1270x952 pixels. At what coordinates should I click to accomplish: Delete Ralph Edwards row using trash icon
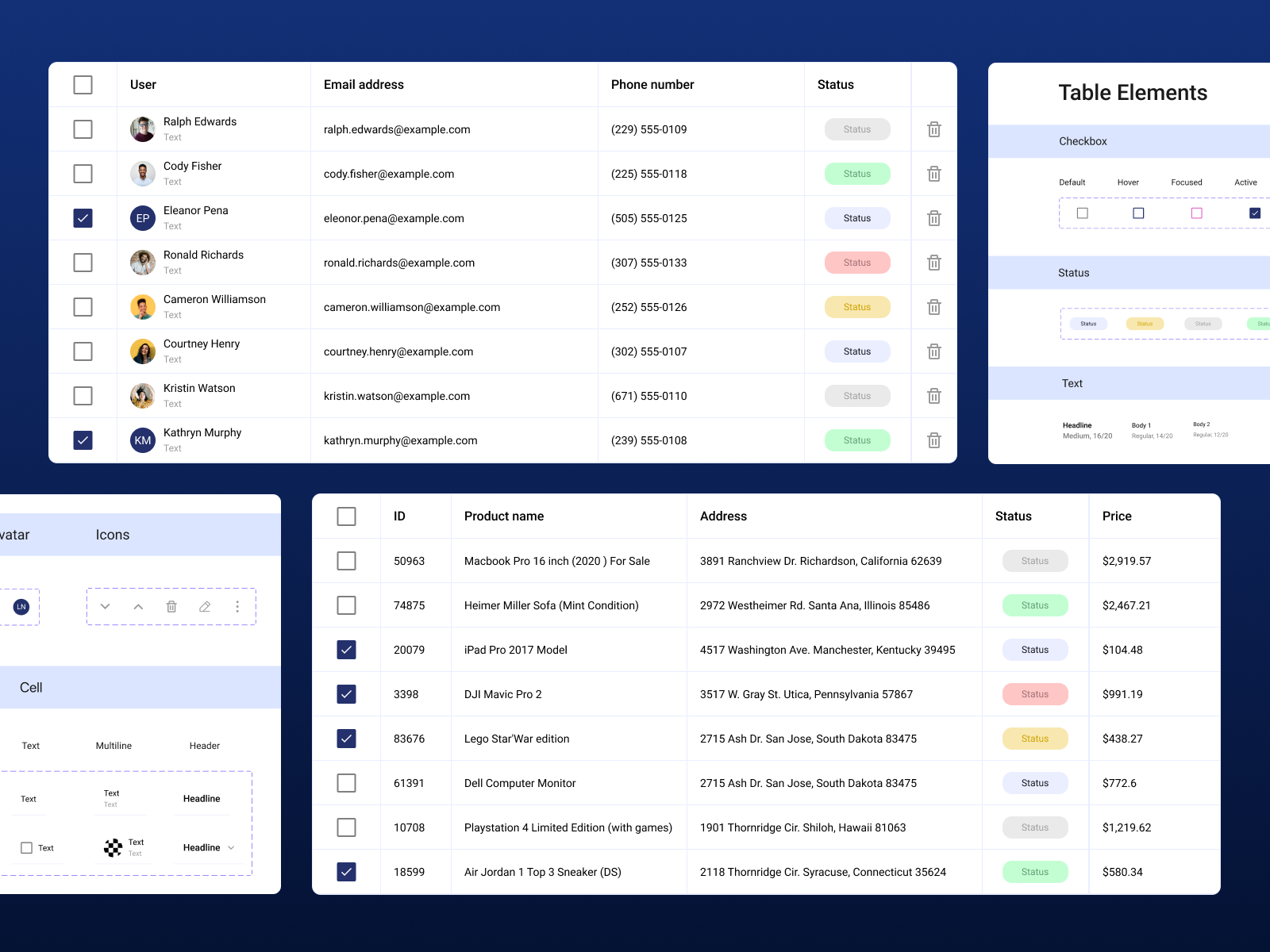[x=933, y=129]
